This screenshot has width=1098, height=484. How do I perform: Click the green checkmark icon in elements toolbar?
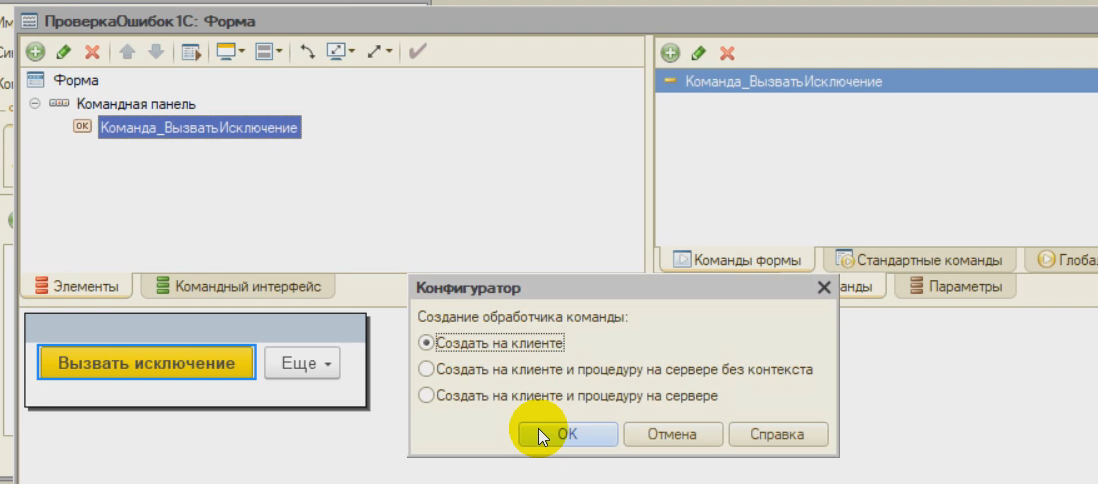click(417, 51)
